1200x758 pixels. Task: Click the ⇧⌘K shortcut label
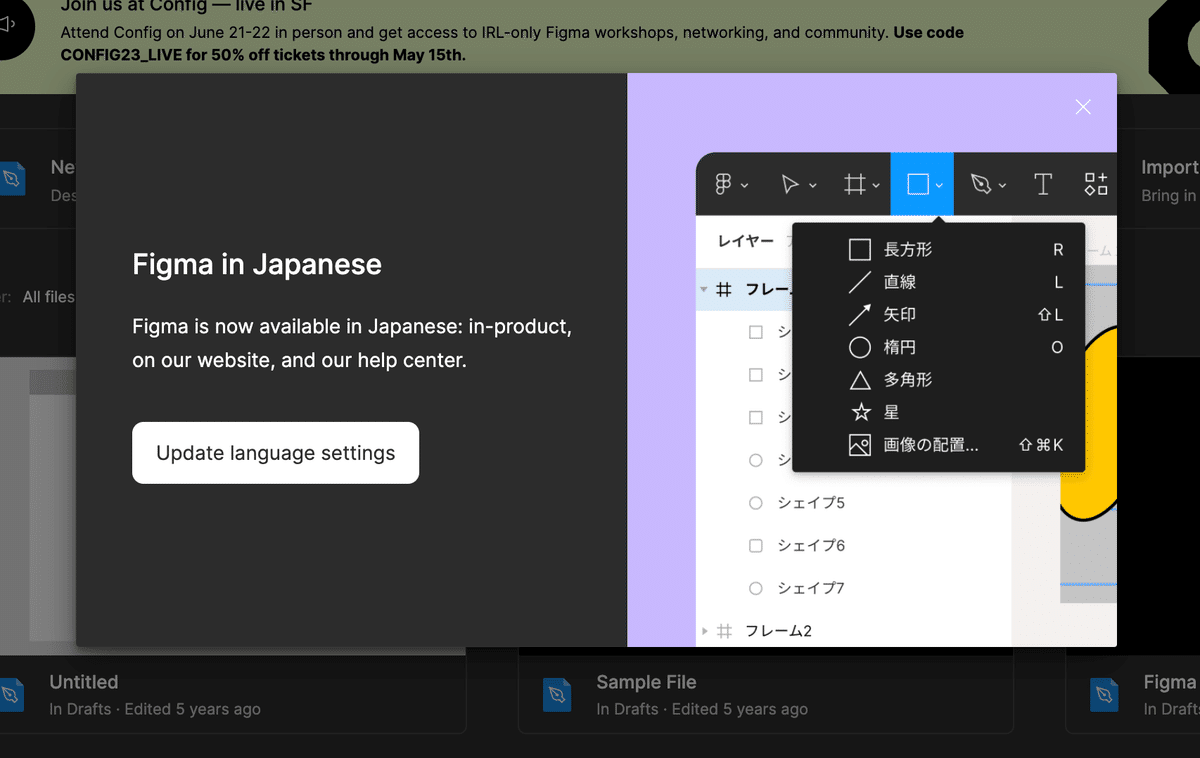click(1041, 445)
